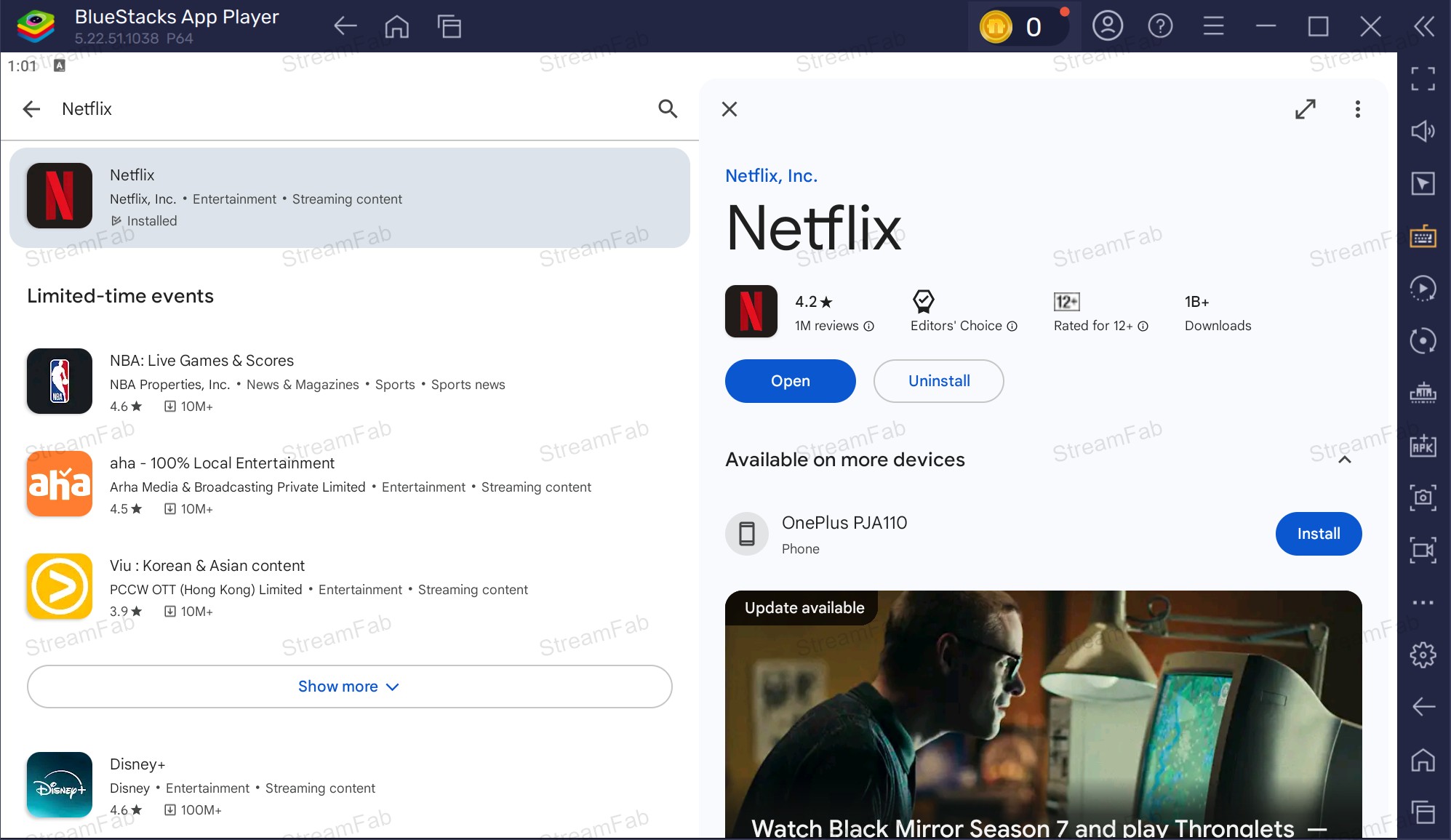
Task: Open BlueStacks account profile
Action: [1108, 26]
